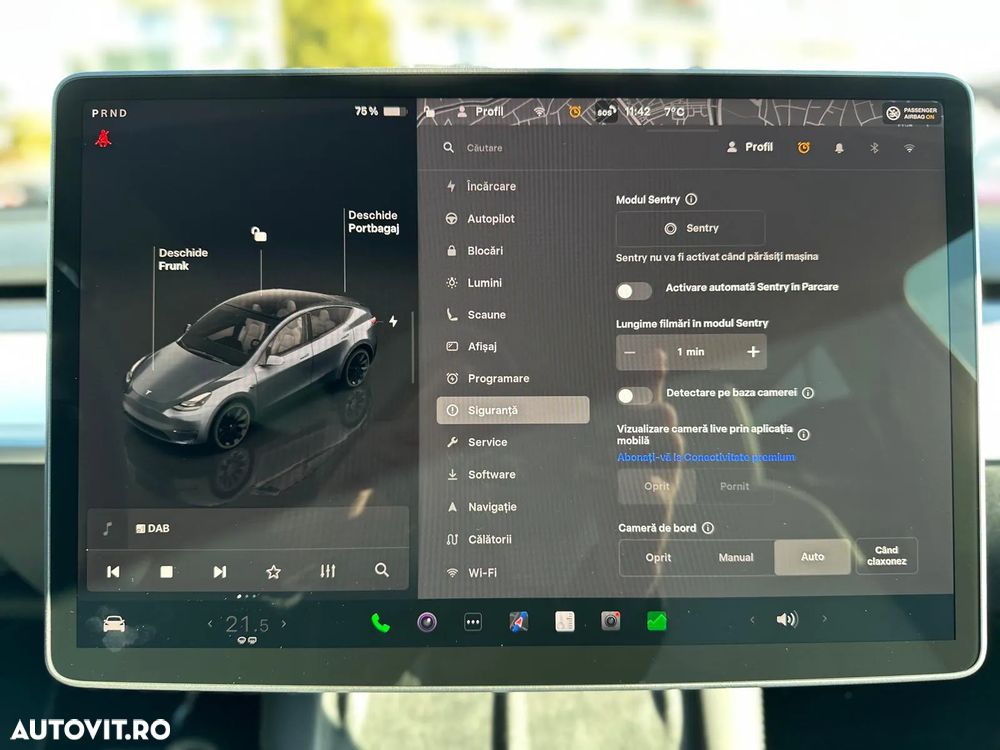The height and width of the screenshot is (750, 1000).
Task: Open the media equalizer sliders icon
Action: coord(327,571)
